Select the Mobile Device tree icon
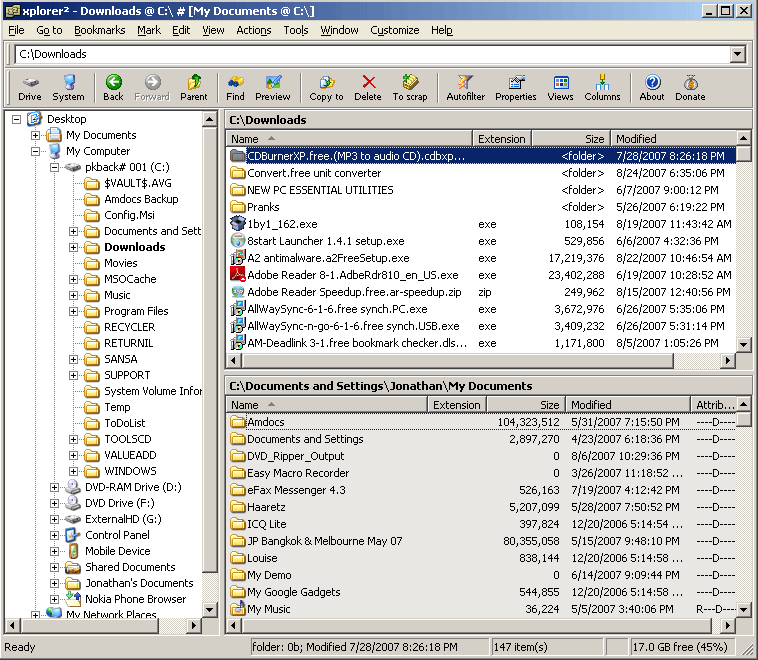The width and height of the screenshot is (758, 660). pos(73,551)
